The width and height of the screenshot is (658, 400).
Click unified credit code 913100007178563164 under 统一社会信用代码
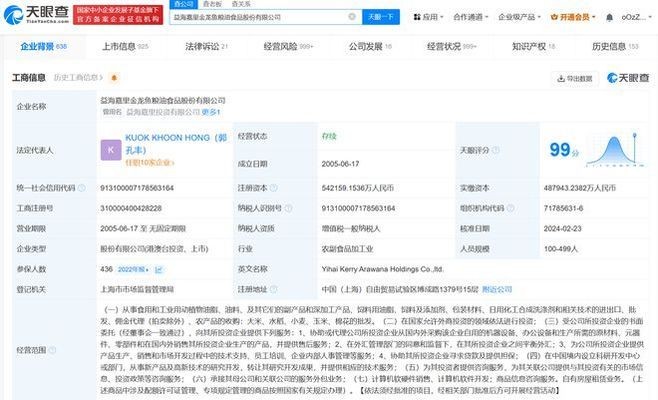click(x=137, y=188)
